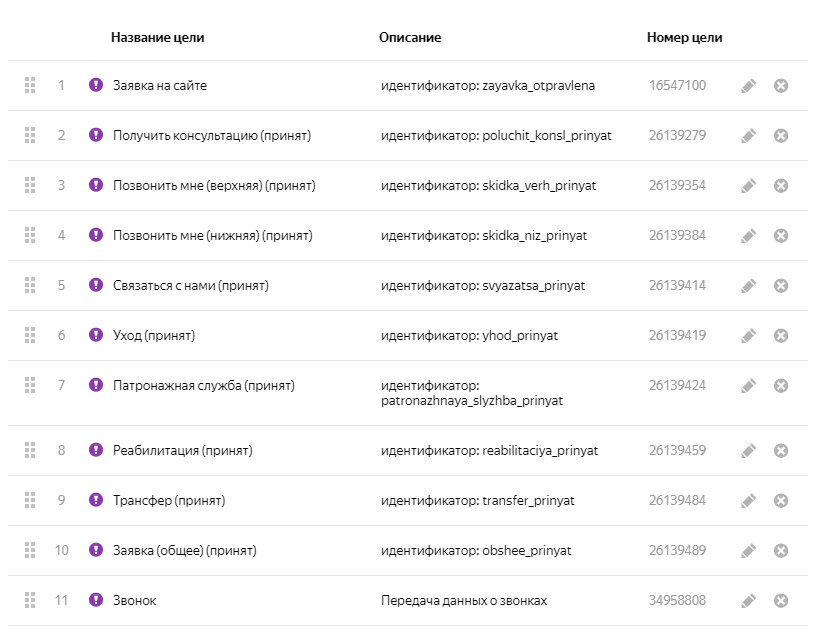
Task: Remove 'Патронажная служба (принят)' goal
Action: point(781,386)
